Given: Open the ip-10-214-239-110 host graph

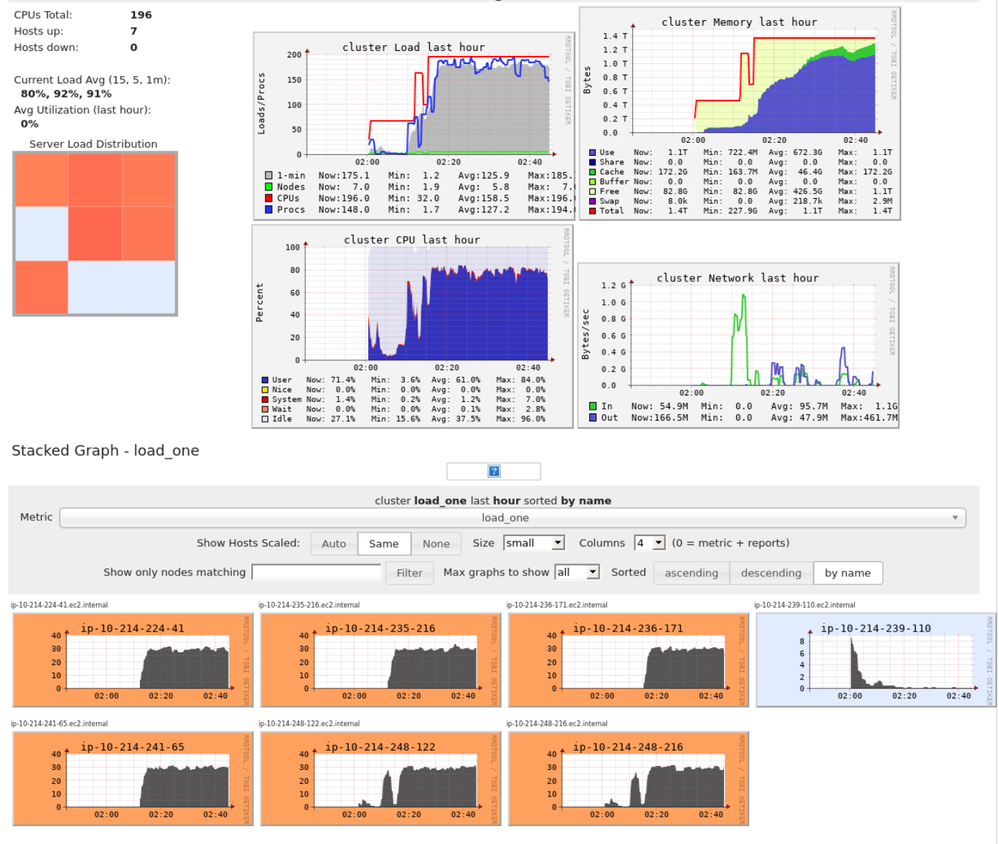Looking at the screenshot, I should coord(876,660).
